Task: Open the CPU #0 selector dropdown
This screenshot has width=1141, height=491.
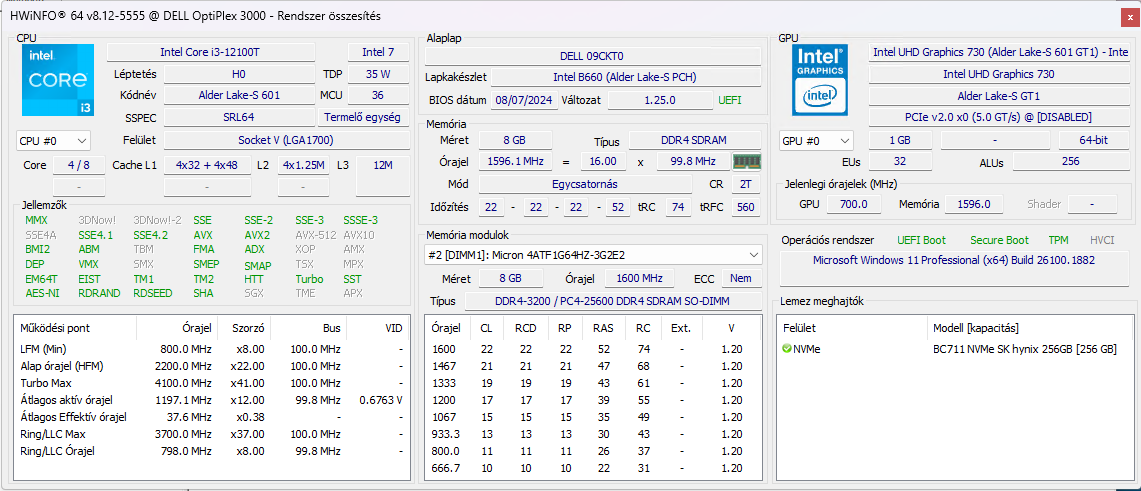Action: [53, 140]
